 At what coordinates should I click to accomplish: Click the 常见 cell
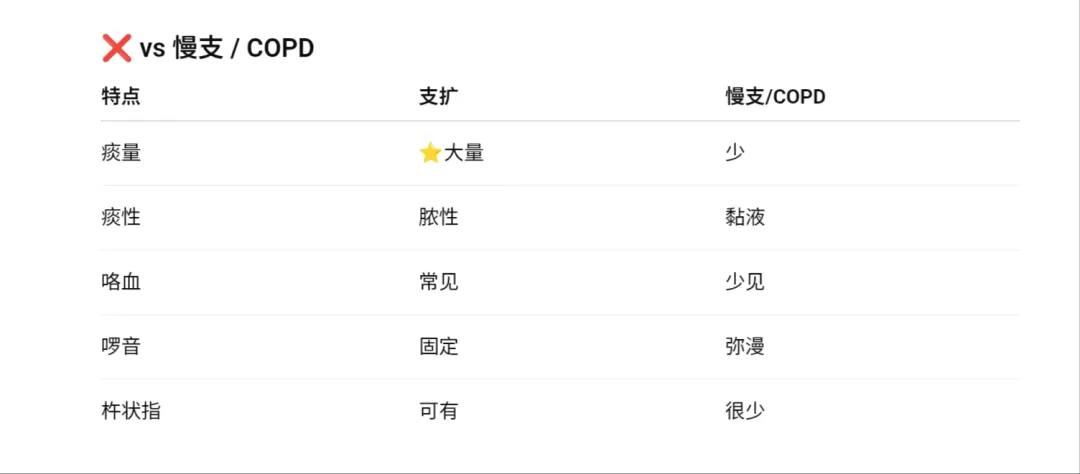tap(439, 282)
